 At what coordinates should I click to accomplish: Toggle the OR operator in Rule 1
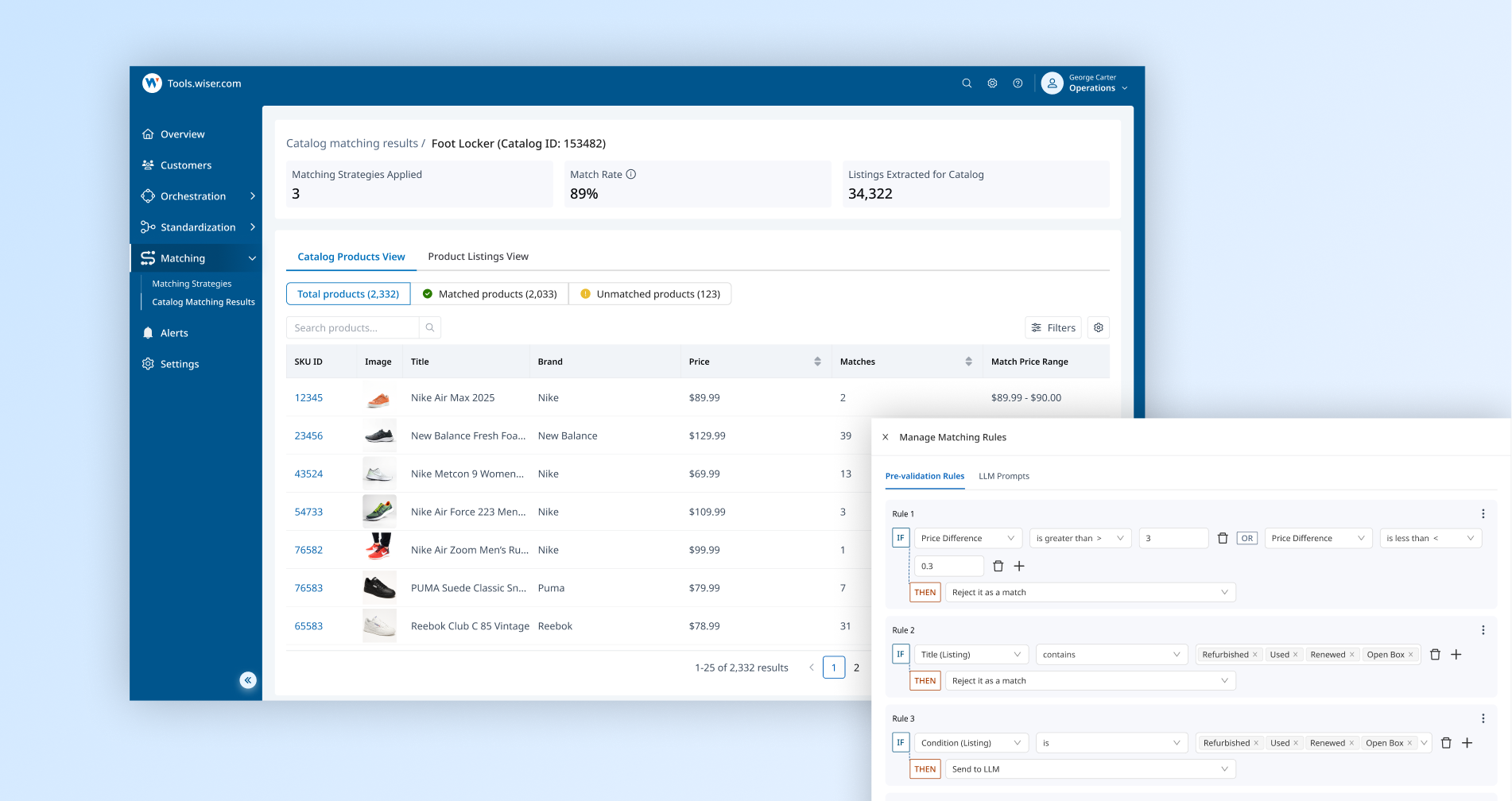pyautogui.click(x=1247, y=538)
